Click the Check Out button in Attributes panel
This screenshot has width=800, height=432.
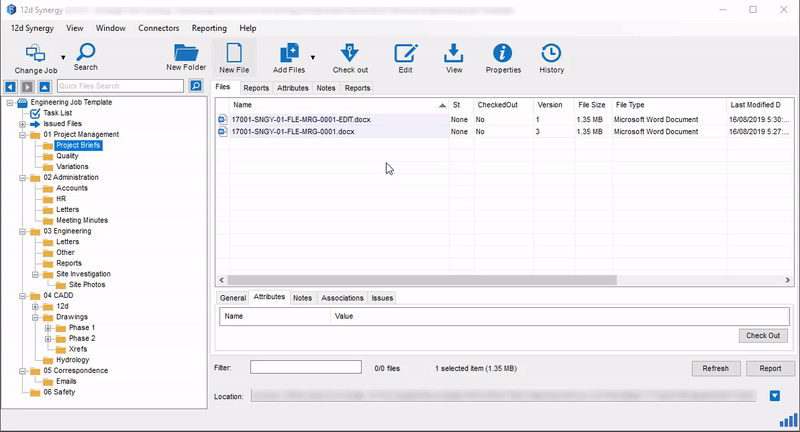(762, 336)
